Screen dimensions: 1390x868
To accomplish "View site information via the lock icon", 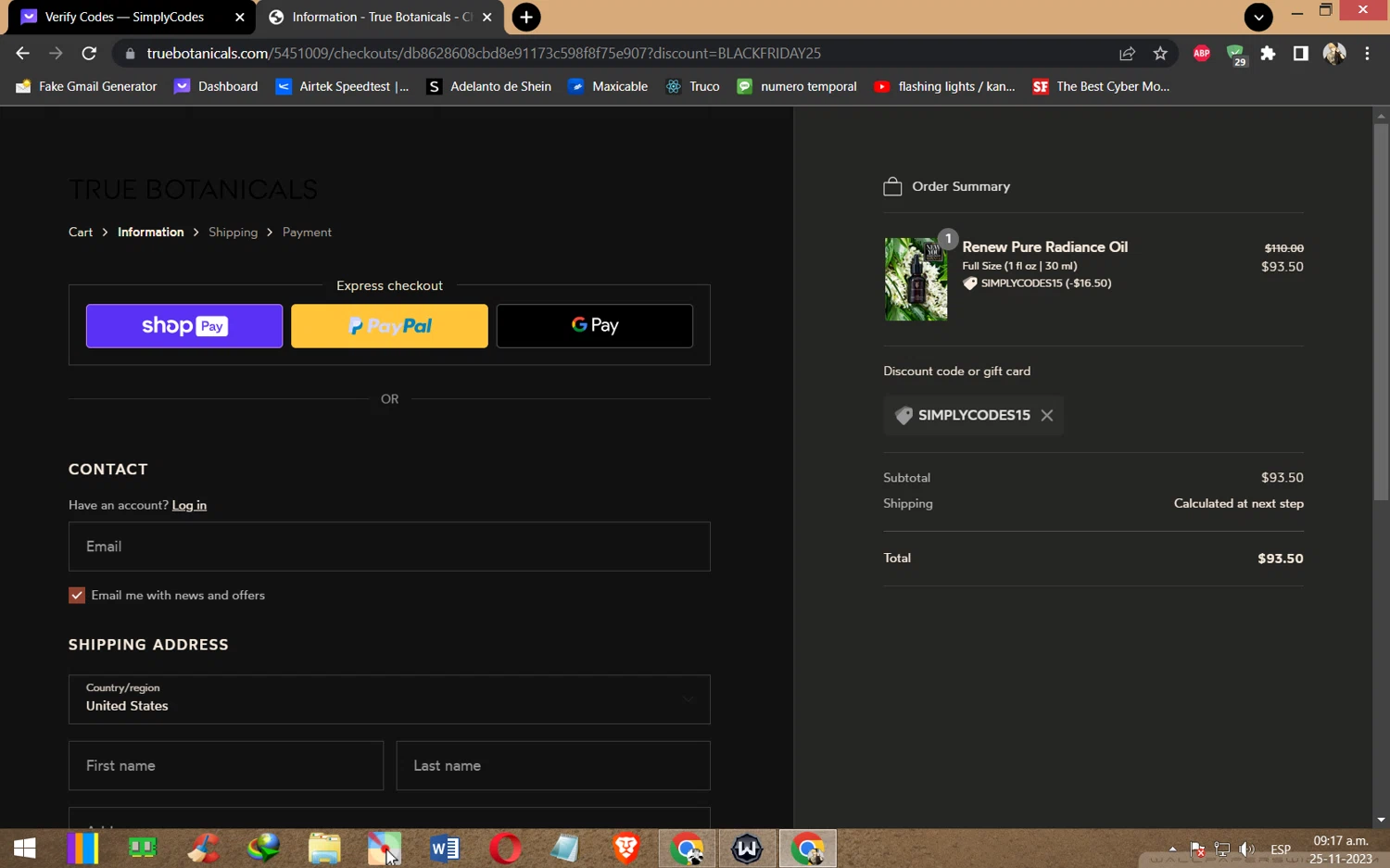I will click(x=130, y=54).
